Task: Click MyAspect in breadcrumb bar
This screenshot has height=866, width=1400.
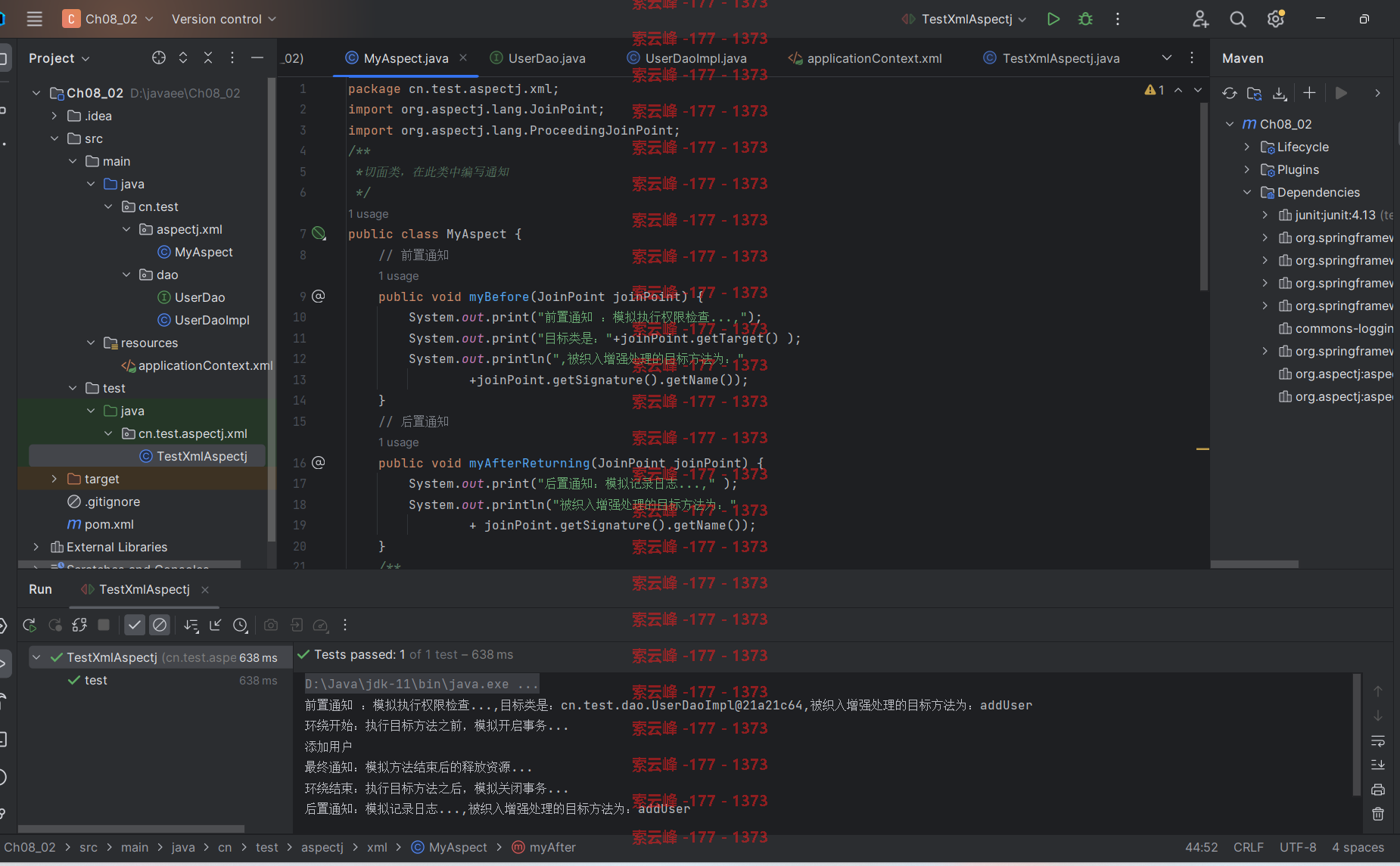Action: 450,847
